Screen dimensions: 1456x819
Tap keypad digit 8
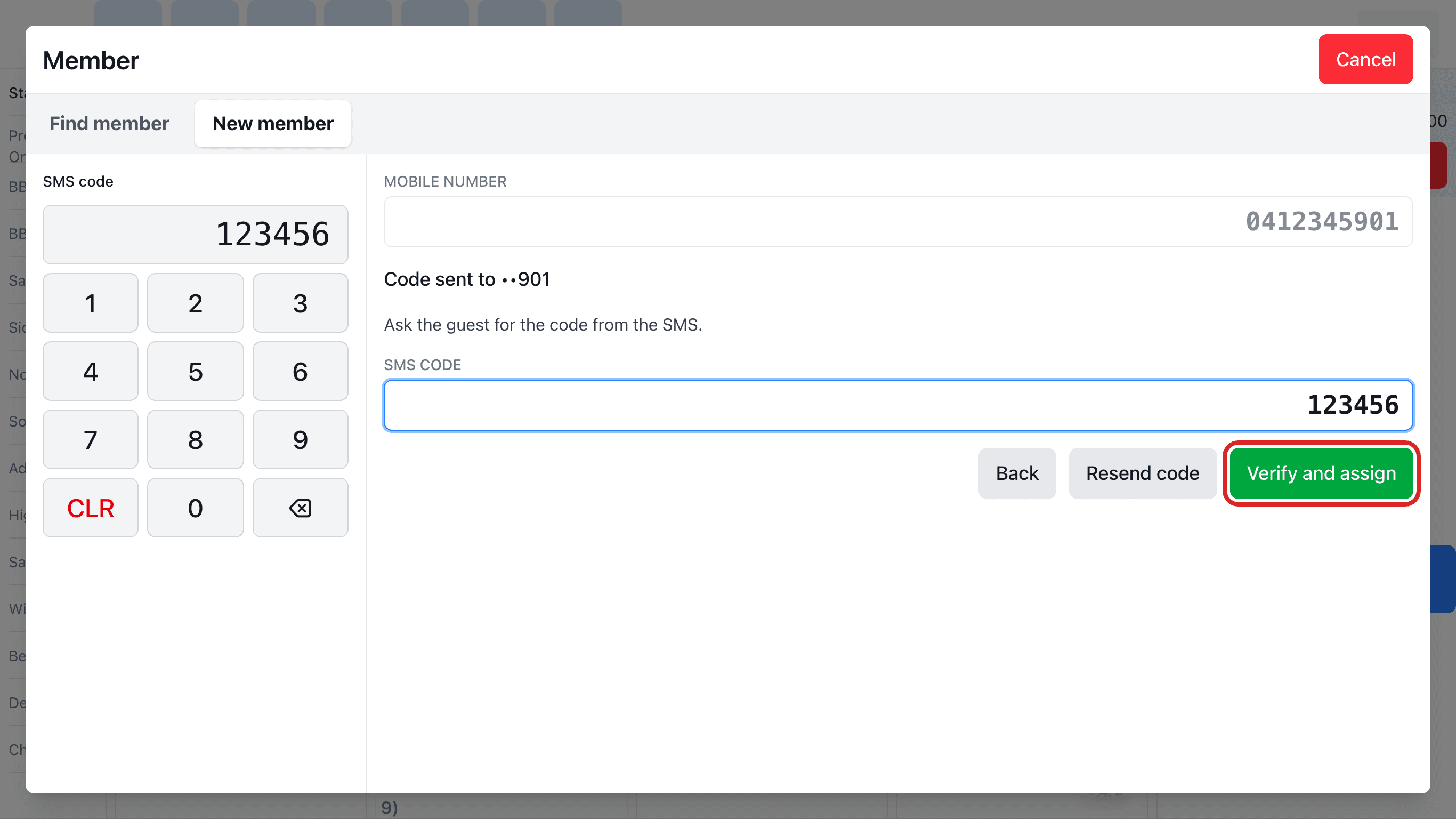coord(195,439)
